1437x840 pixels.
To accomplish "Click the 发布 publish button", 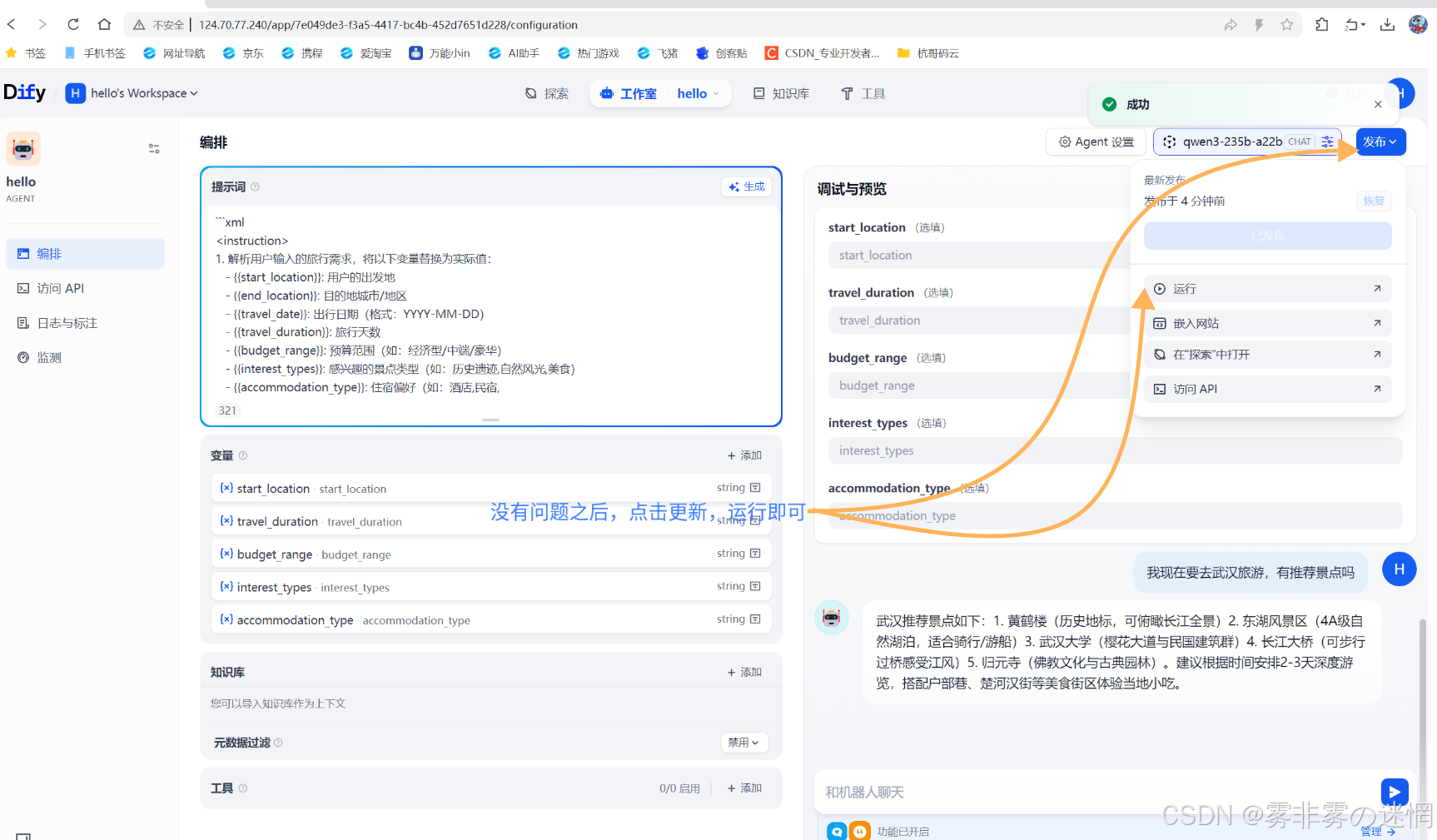I will click(1380, 142).
